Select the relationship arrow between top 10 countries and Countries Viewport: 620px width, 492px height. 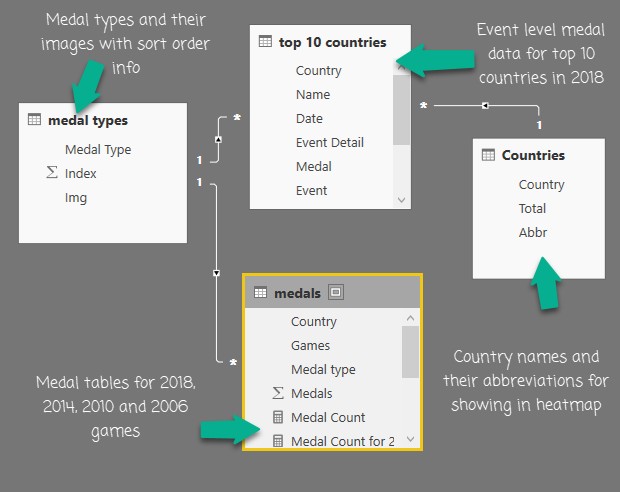click(x=484, y=105)
